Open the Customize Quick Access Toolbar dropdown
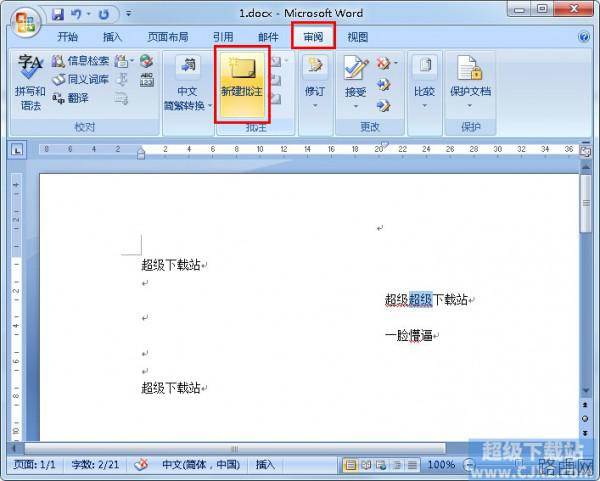 (128, 14)
